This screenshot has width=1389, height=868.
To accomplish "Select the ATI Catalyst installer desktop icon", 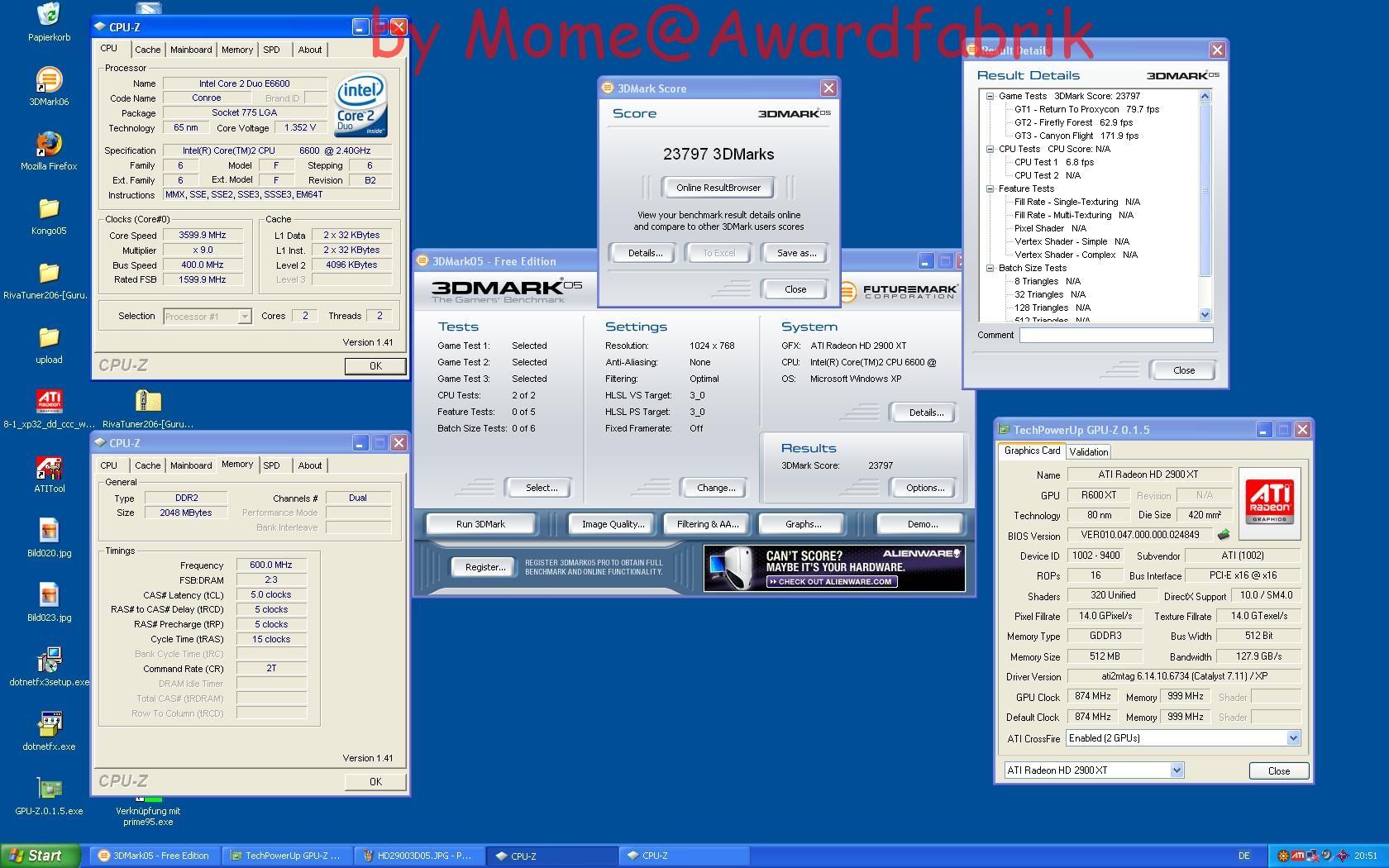I will coord(49,402).
